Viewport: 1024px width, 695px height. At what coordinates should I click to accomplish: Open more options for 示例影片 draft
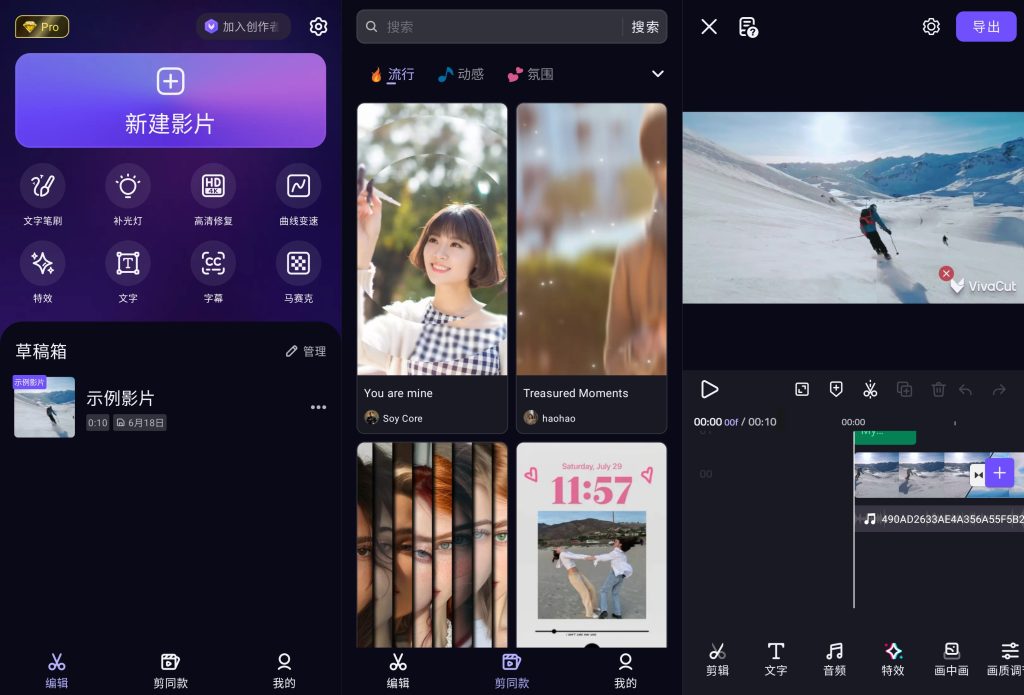coord(318,407)
